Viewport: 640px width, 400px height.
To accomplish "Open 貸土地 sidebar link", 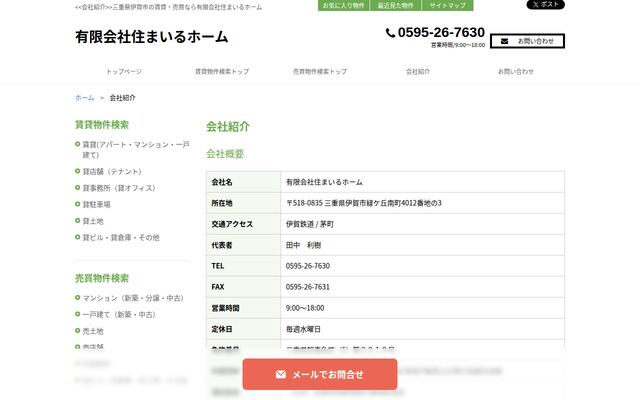I will (x=93, y=221).
